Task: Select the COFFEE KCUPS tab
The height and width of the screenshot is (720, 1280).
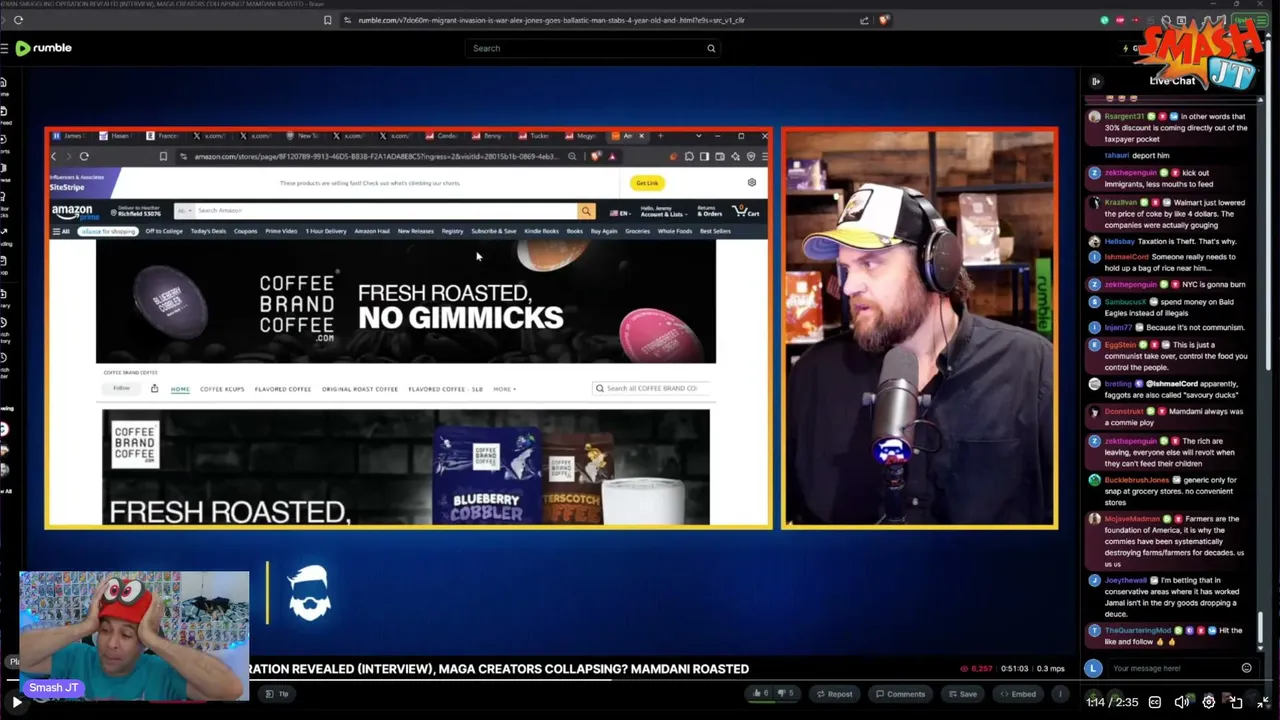Action: point(222,389)
